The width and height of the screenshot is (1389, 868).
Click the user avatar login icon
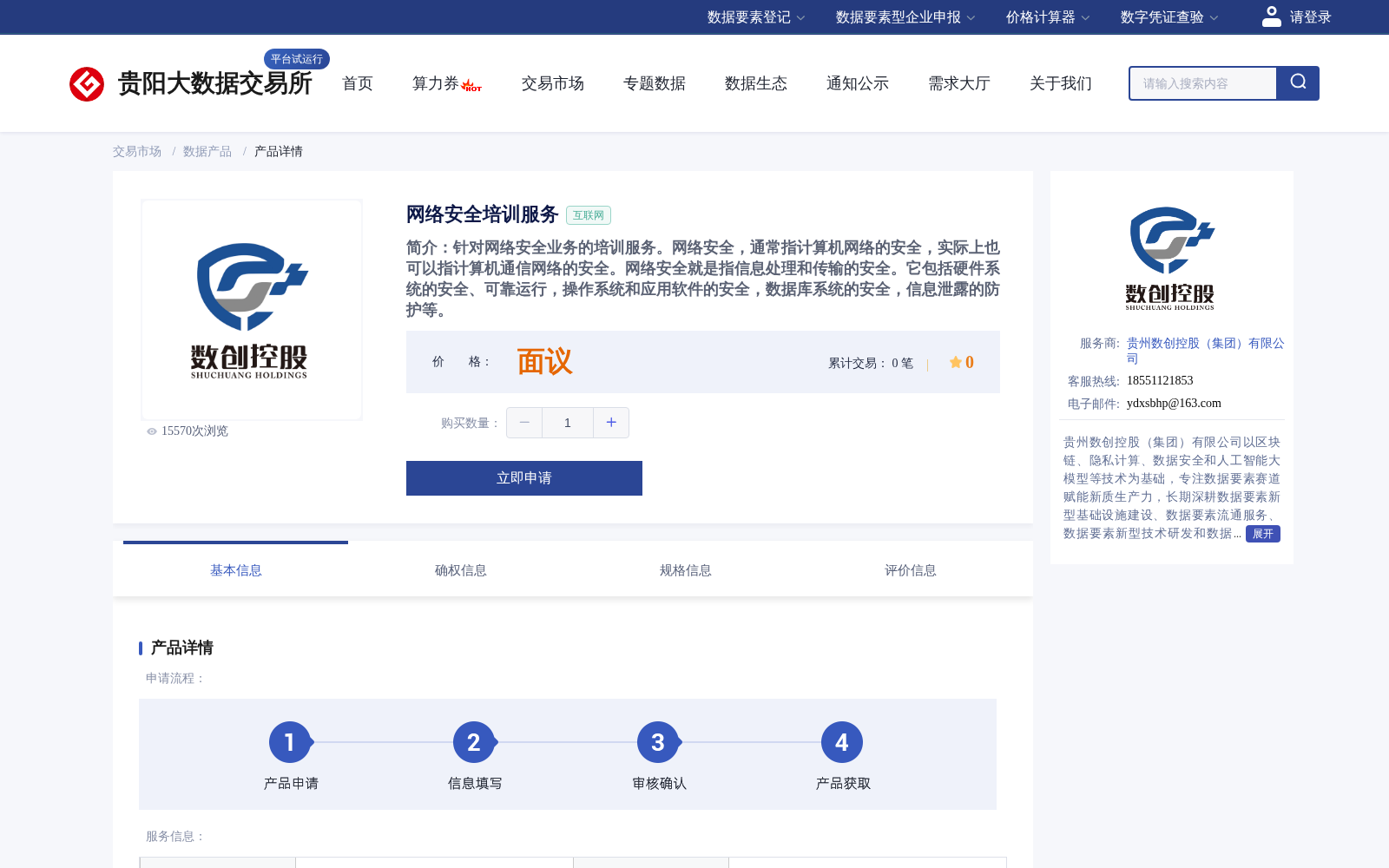[1272, 16]
